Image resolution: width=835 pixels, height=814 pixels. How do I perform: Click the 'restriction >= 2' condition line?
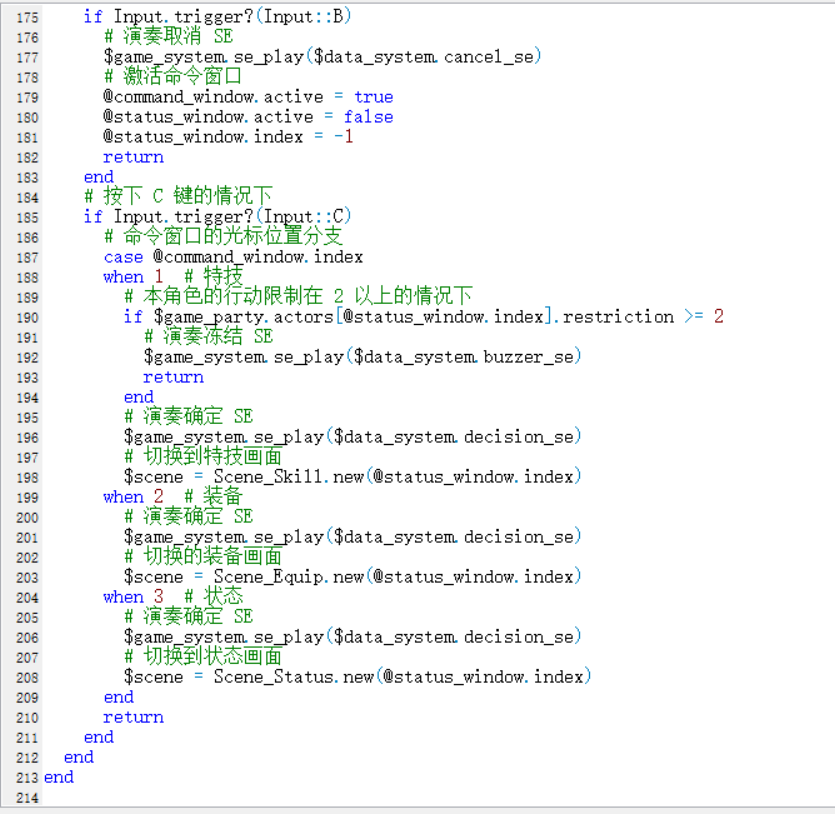tap(423, 317)
